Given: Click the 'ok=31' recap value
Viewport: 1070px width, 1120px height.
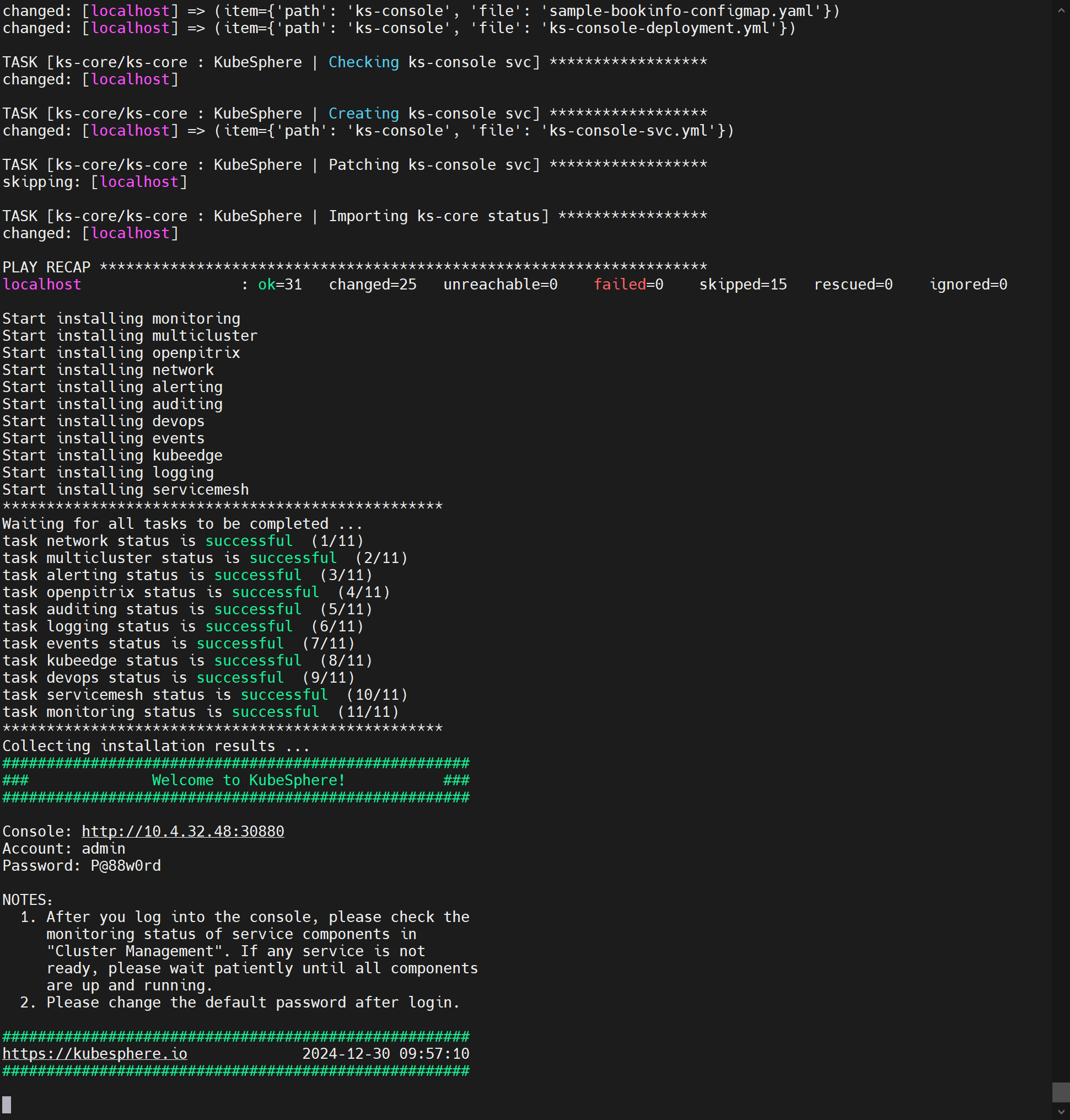Looking at the screenshot, I should [279, 284].
